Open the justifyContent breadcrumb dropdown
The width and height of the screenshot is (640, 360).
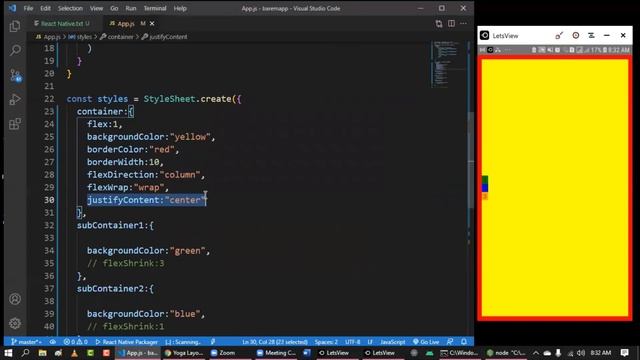164,37
